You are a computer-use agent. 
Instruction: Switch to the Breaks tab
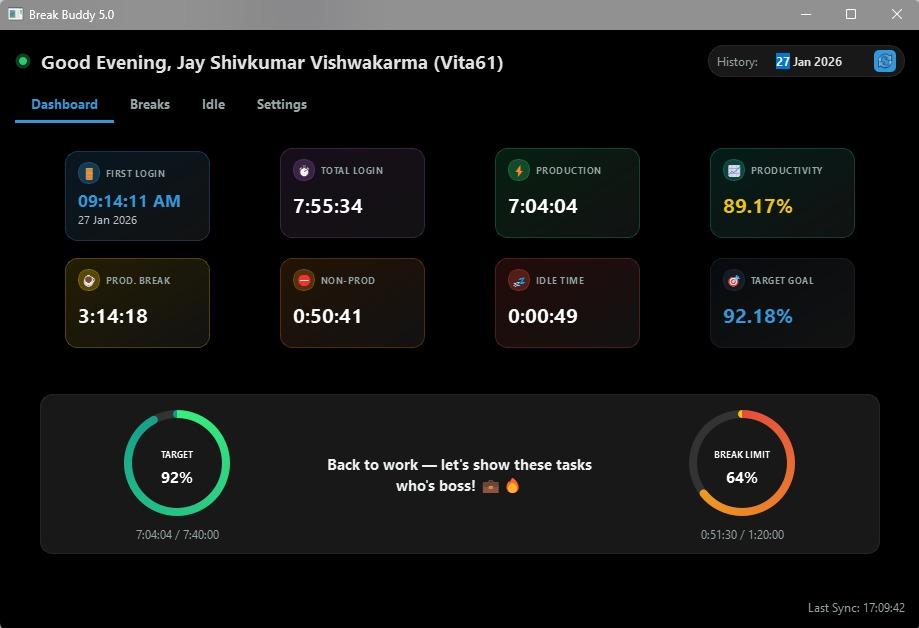[x=150, y=104]
